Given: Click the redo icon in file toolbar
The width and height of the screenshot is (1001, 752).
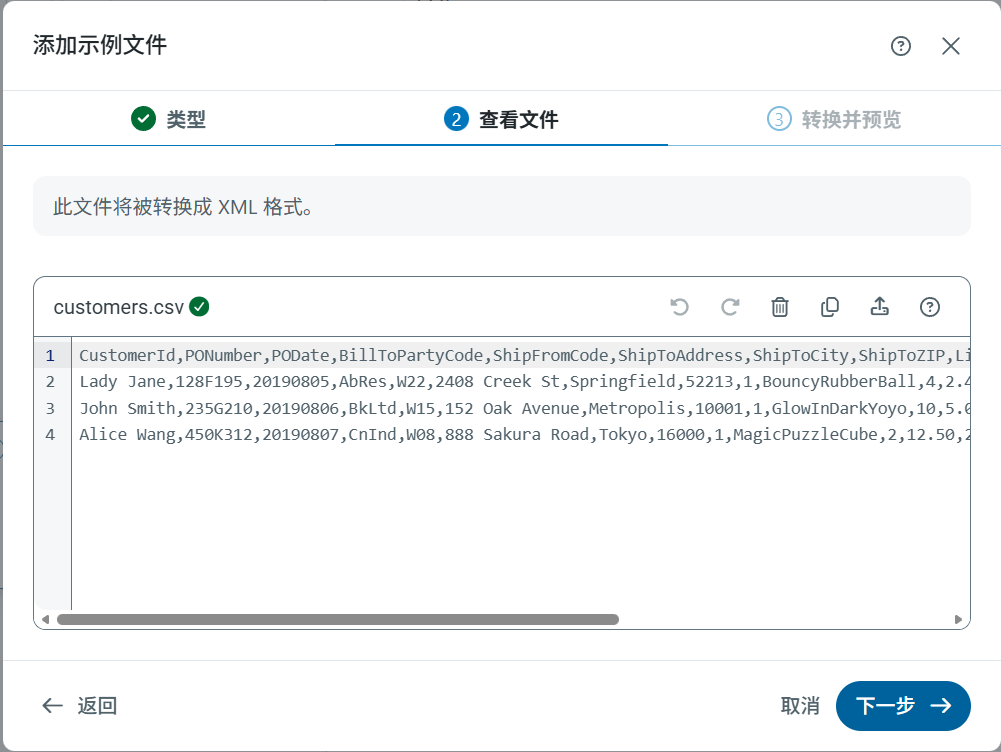Looking at the screenshot, I should click(730, 307).
